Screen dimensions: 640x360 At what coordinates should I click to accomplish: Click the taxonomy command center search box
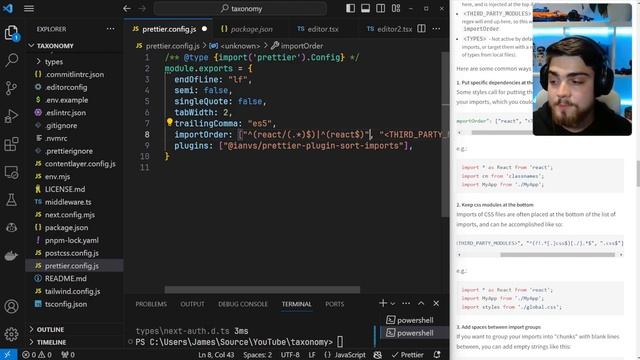coord(241,9)
